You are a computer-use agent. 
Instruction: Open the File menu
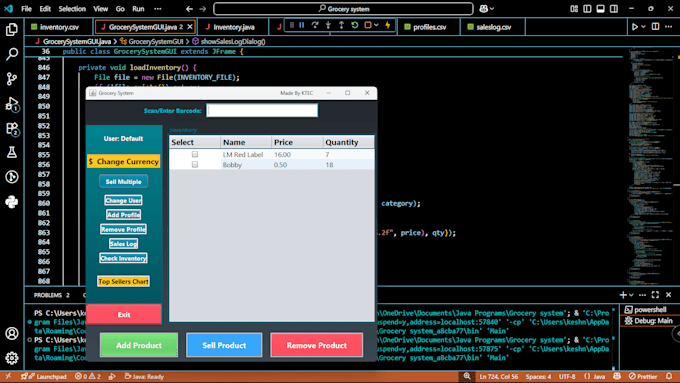click(x=26, y=9)
